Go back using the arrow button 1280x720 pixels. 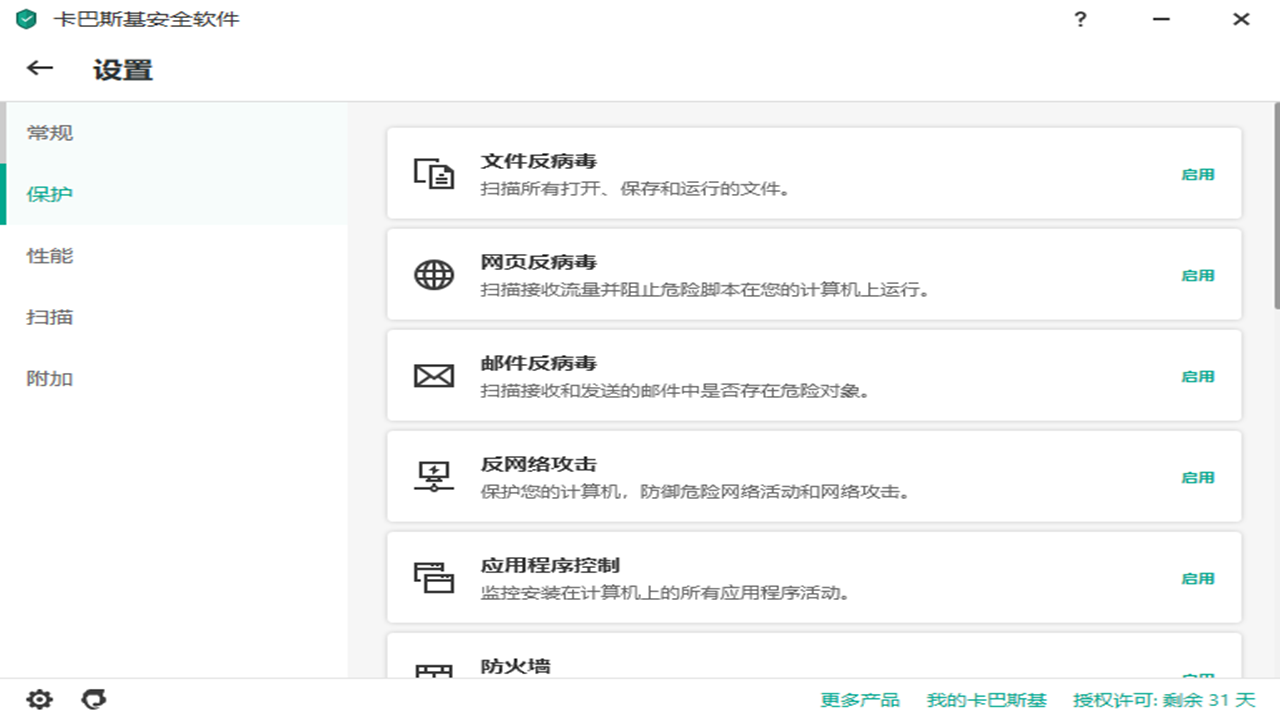pyautogui.click(x=38, y=68)
